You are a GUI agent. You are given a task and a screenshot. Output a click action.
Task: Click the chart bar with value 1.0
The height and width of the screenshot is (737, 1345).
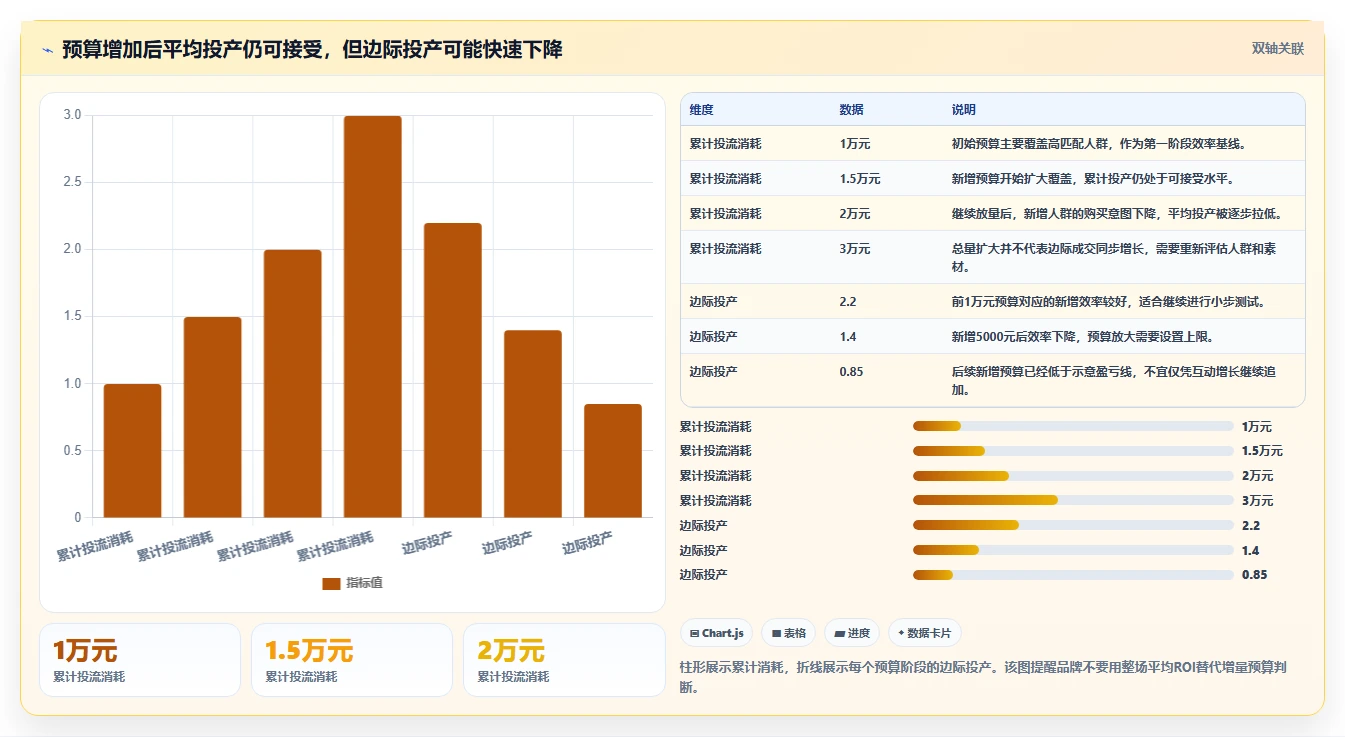click(133, 450)
